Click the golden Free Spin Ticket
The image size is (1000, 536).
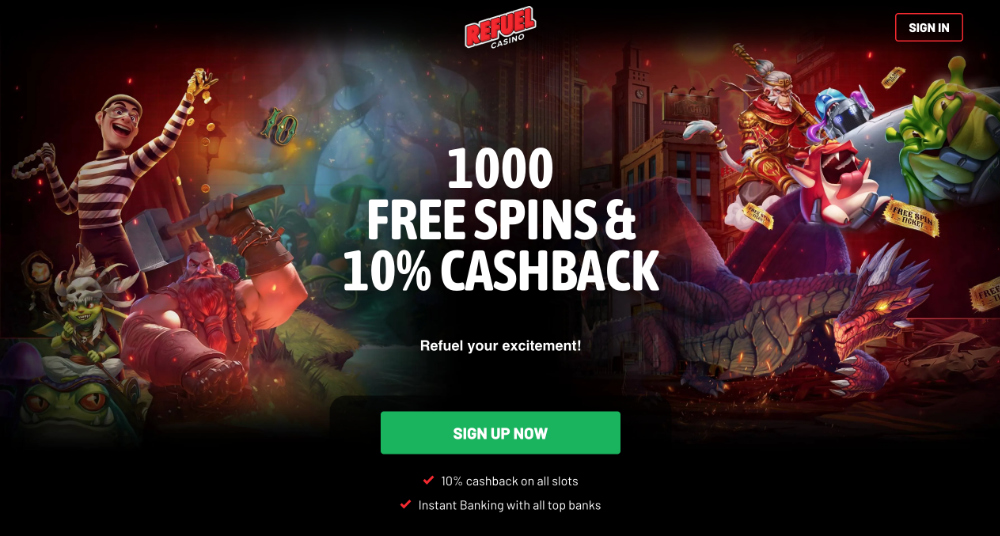tap(911, 218)
